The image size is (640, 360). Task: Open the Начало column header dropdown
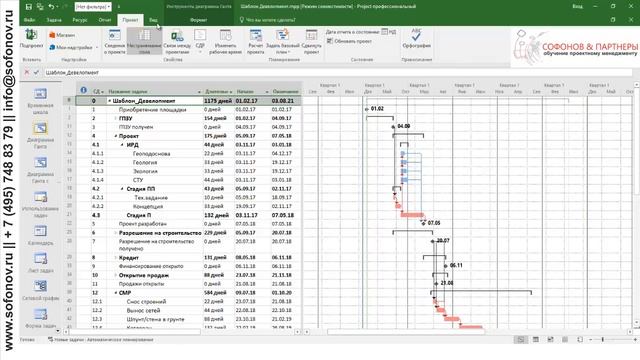point(267,91)
